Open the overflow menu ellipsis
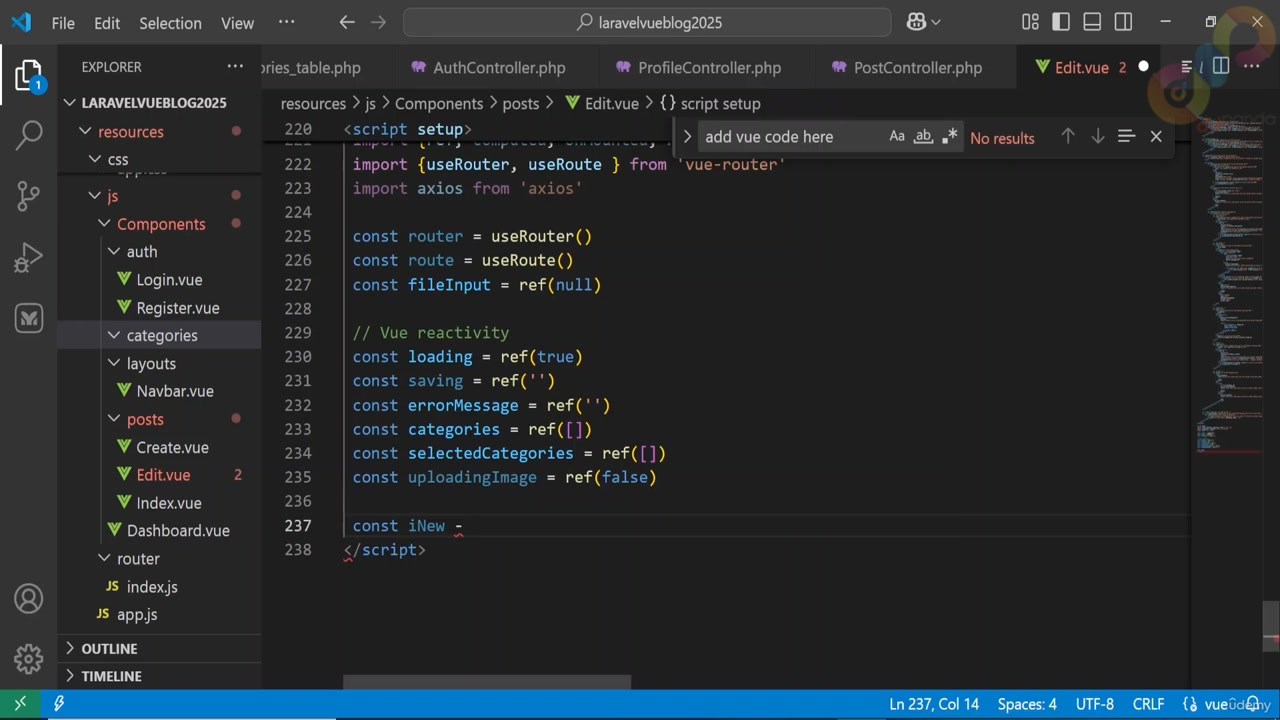Viewport: 1280px width, 720px height. coord(287,22)
